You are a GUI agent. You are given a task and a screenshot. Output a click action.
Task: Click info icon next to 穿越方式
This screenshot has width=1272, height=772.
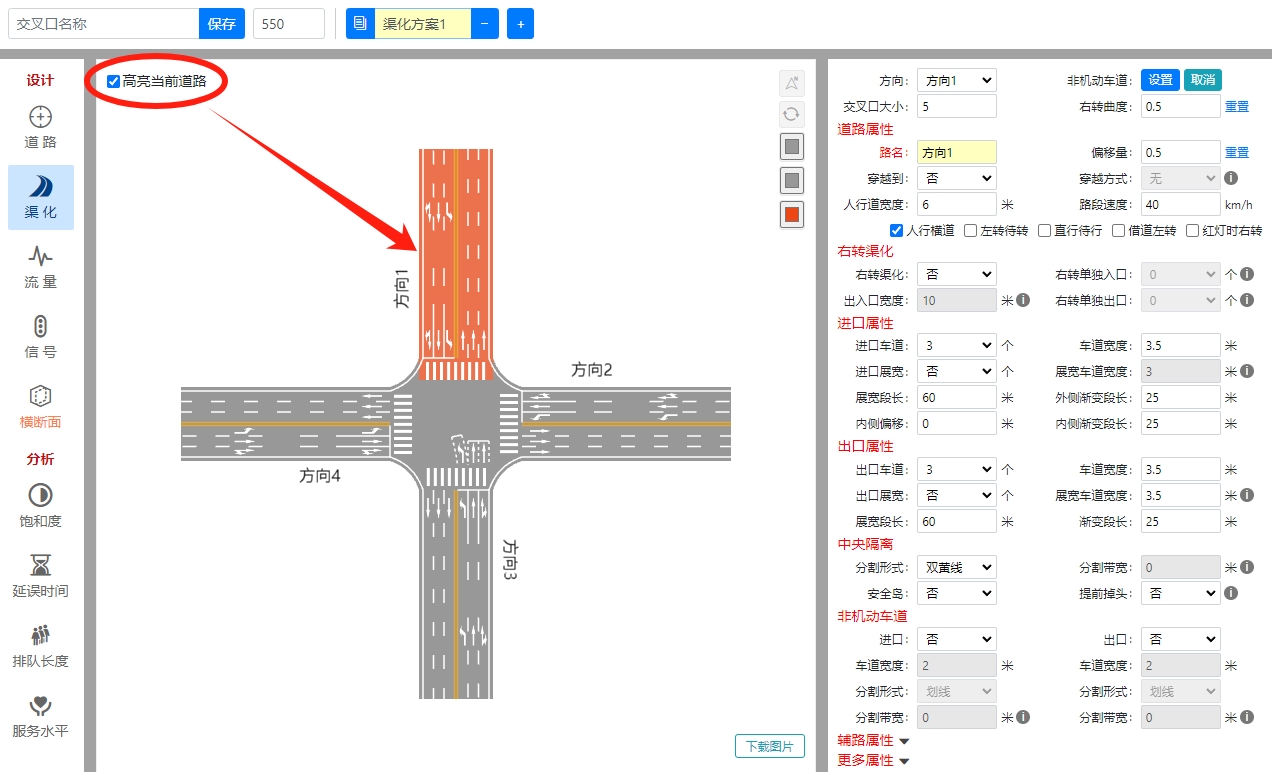[1231, 178]
